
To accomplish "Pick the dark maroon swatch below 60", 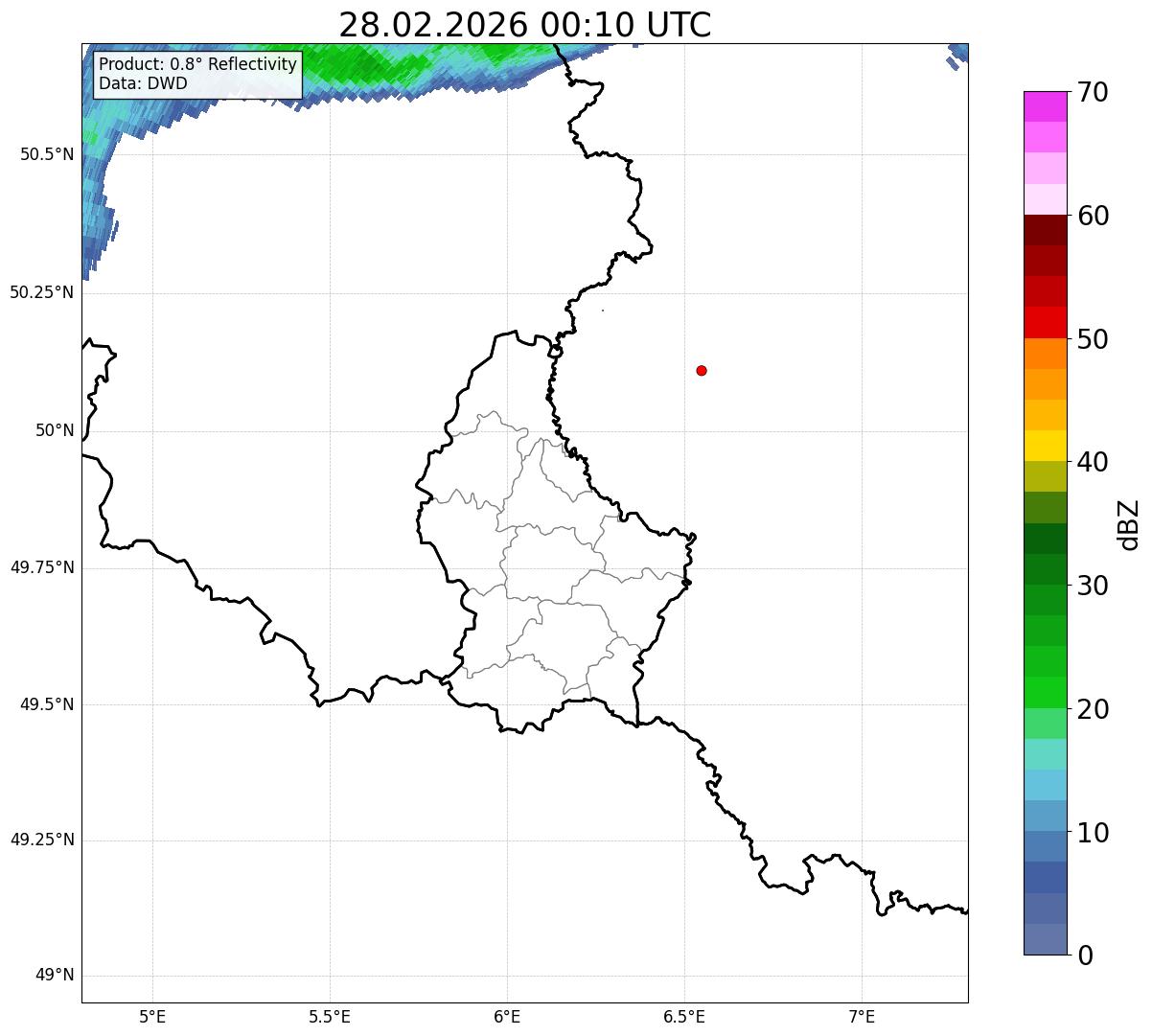I will 1045,230.
